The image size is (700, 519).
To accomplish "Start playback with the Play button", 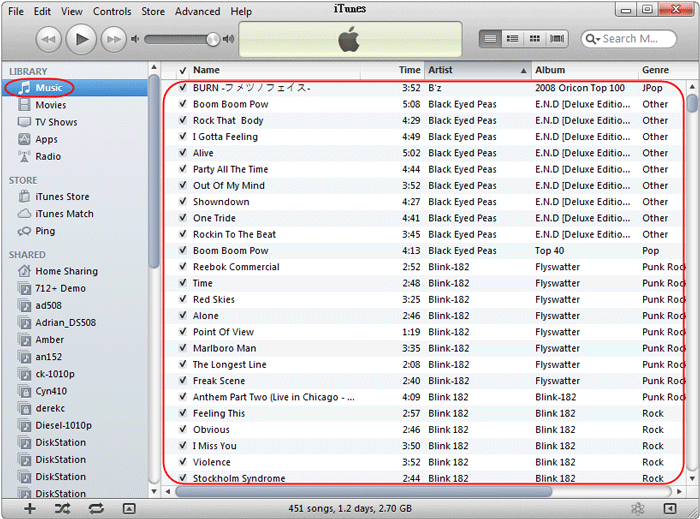I will point(81,39).
